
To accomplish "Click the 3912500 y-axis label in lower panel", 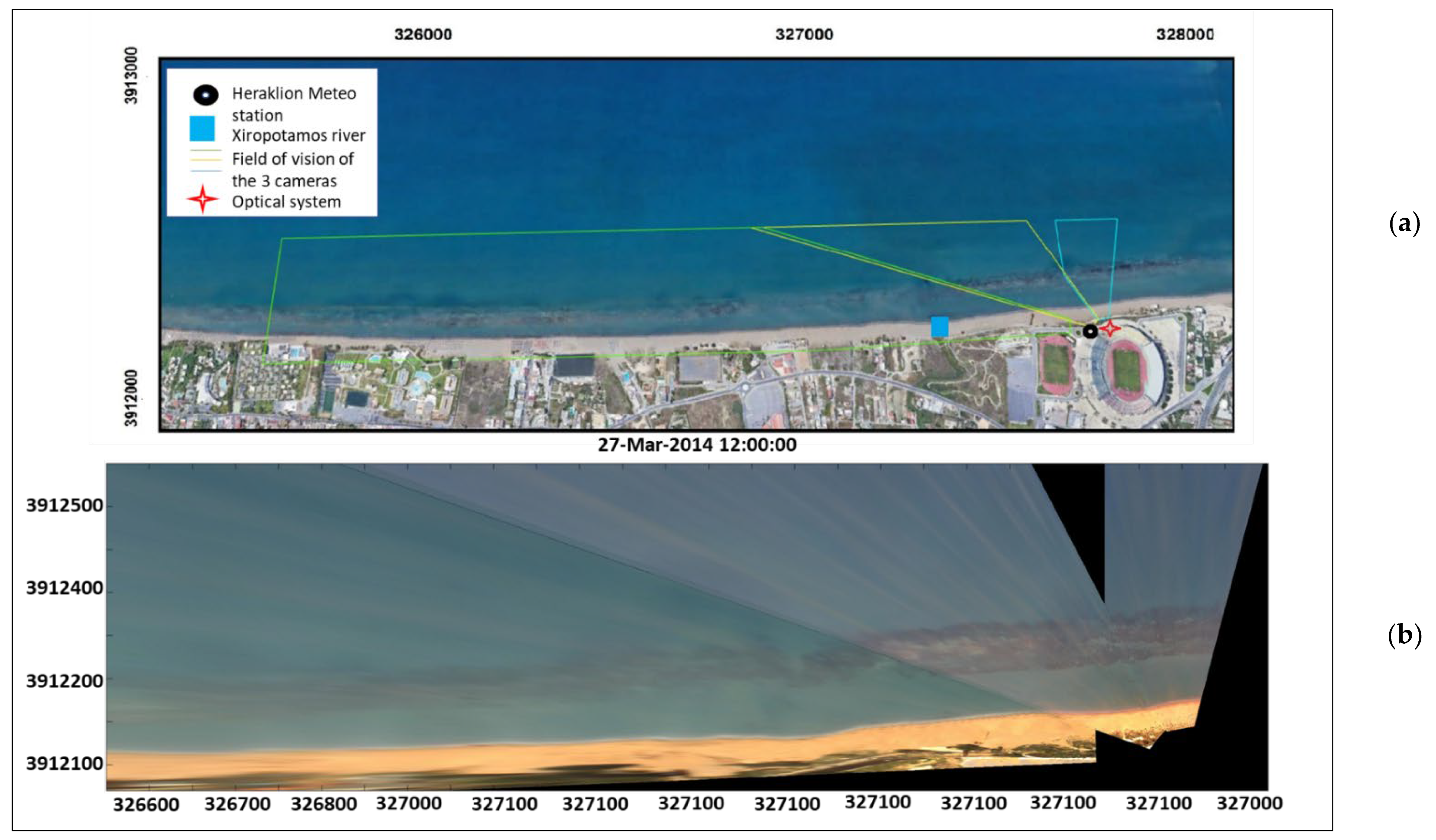I will [x=64, y=505].
